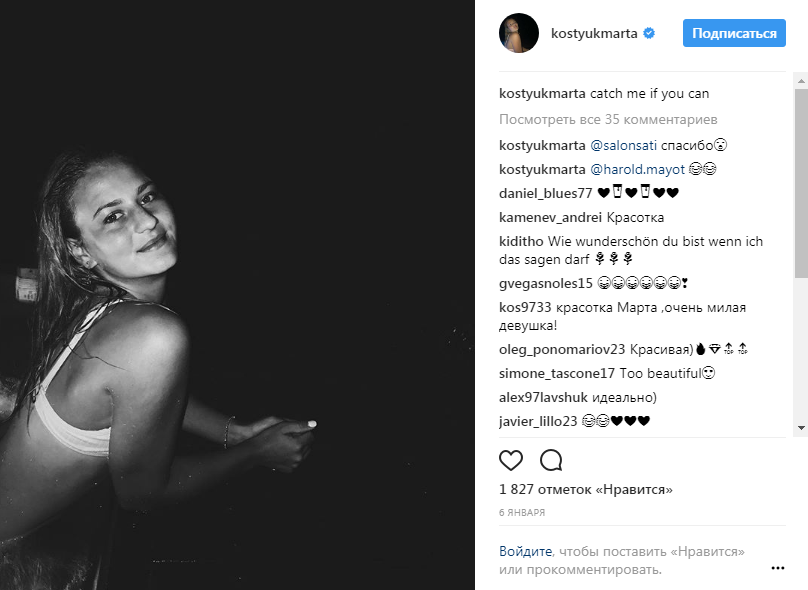Click the Подписаться follow button

(x=734, y=33)
